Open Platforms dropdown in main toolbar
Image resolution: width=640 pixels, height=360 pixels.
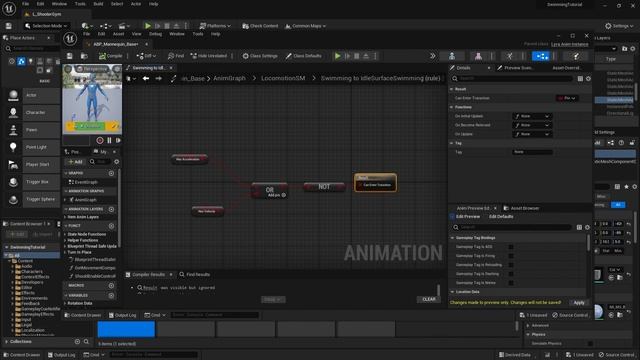point(215,26)
